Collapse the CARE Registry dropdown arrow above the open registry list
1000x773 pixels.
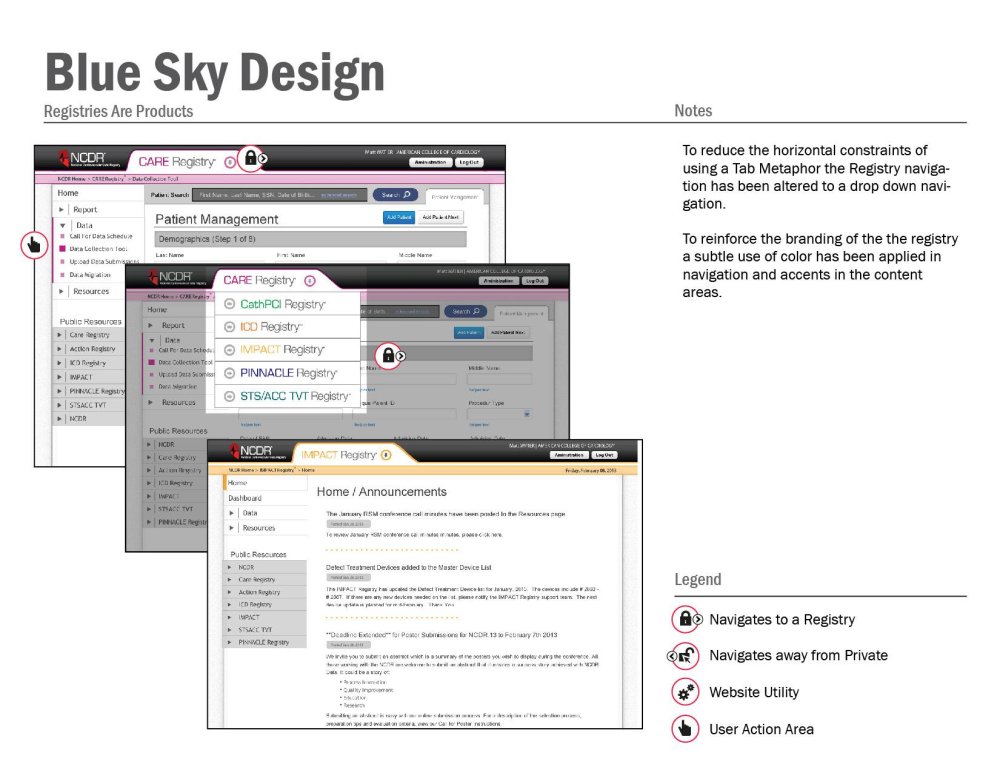click(x=310, y=281)
